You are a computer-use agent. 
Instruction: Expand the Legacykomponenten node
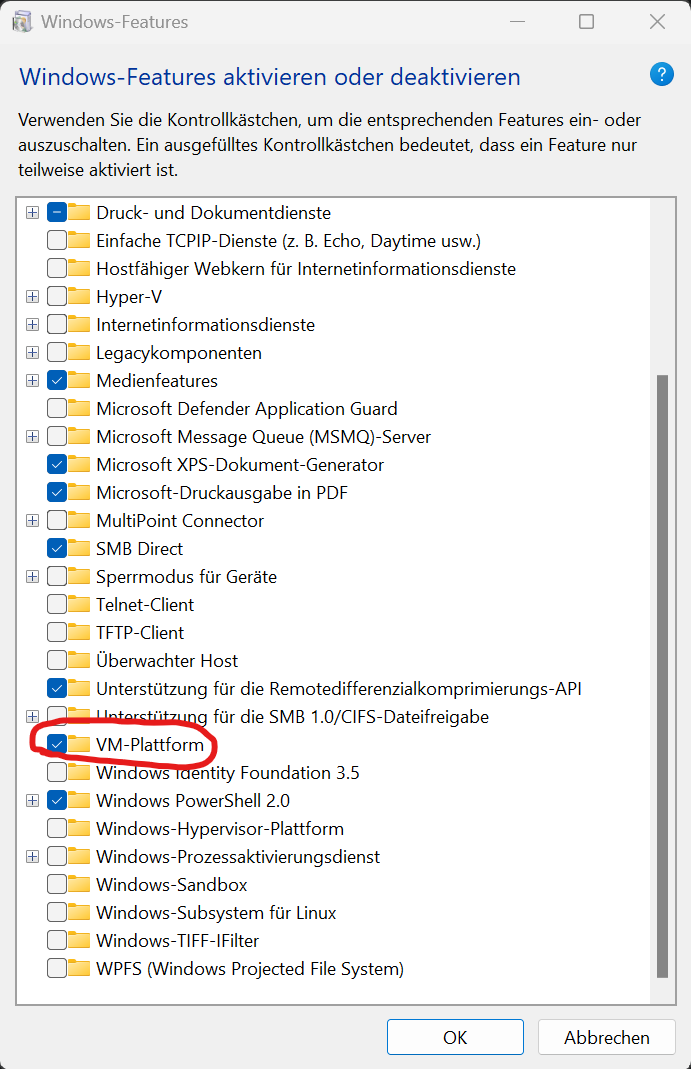[x=32, y=352]
